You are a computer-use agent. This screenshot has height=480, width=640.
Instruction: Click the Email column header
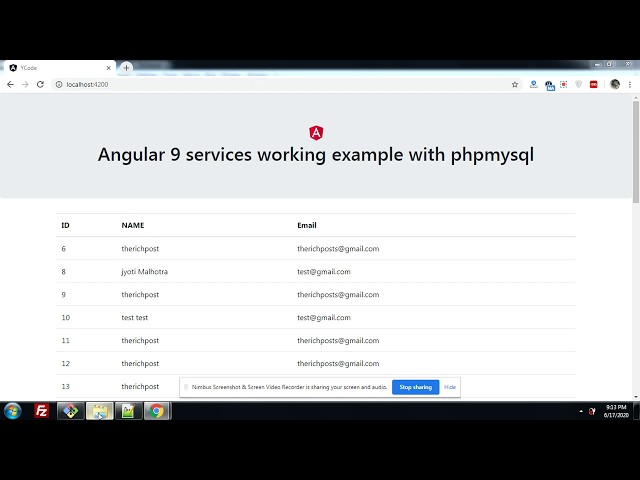click(x=307, y=225)
